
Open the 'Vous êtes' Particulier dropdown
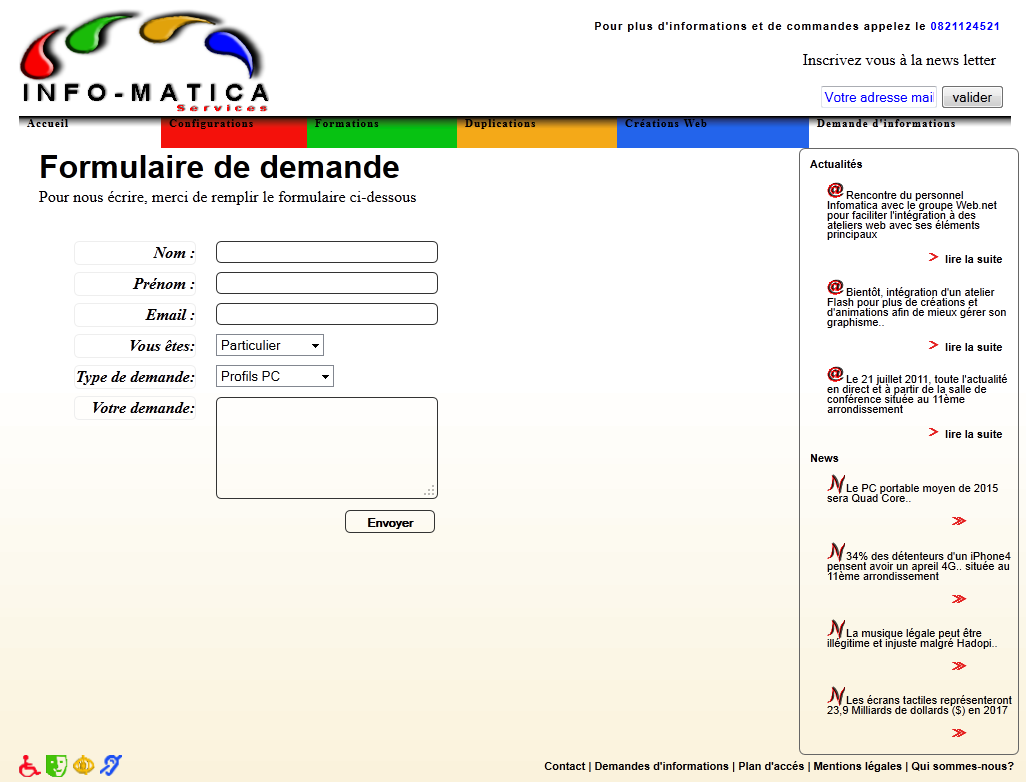pos(270,346)
